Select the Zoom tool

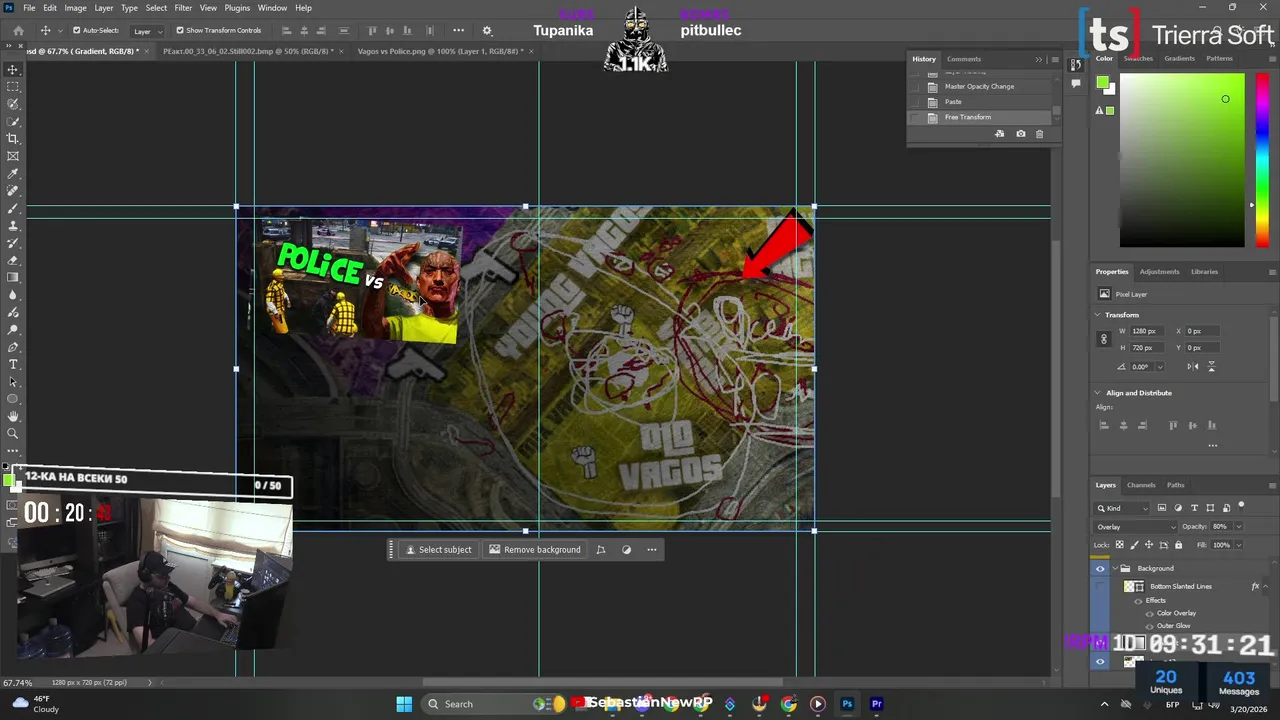(x=13, y=434)
